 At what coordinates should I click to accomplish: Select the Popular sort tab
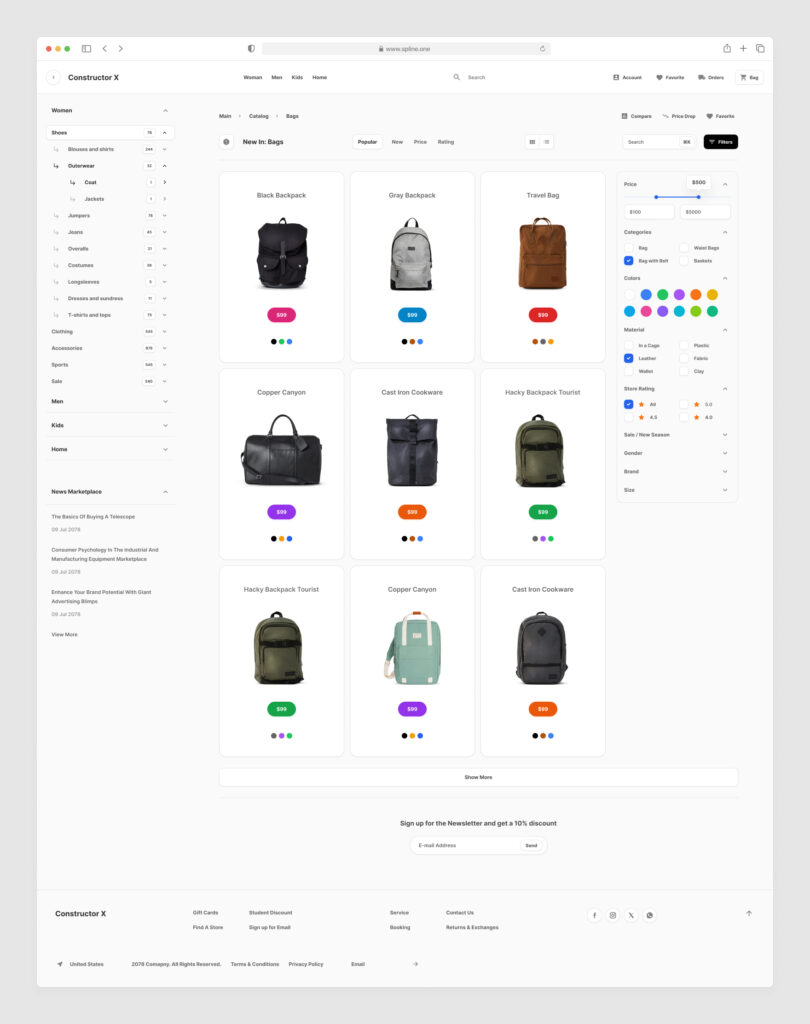click(368, 142)
